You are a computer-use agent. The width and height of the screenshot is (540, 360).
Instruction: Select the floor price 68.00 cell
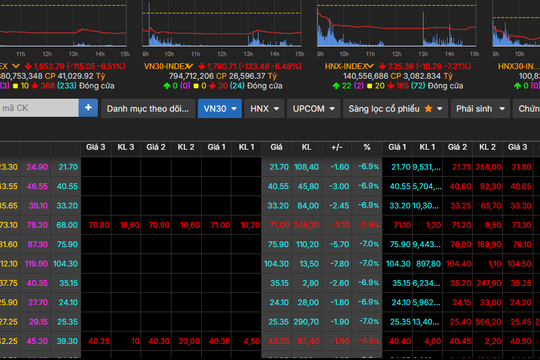pyautogui.click(x=67, y=225)
